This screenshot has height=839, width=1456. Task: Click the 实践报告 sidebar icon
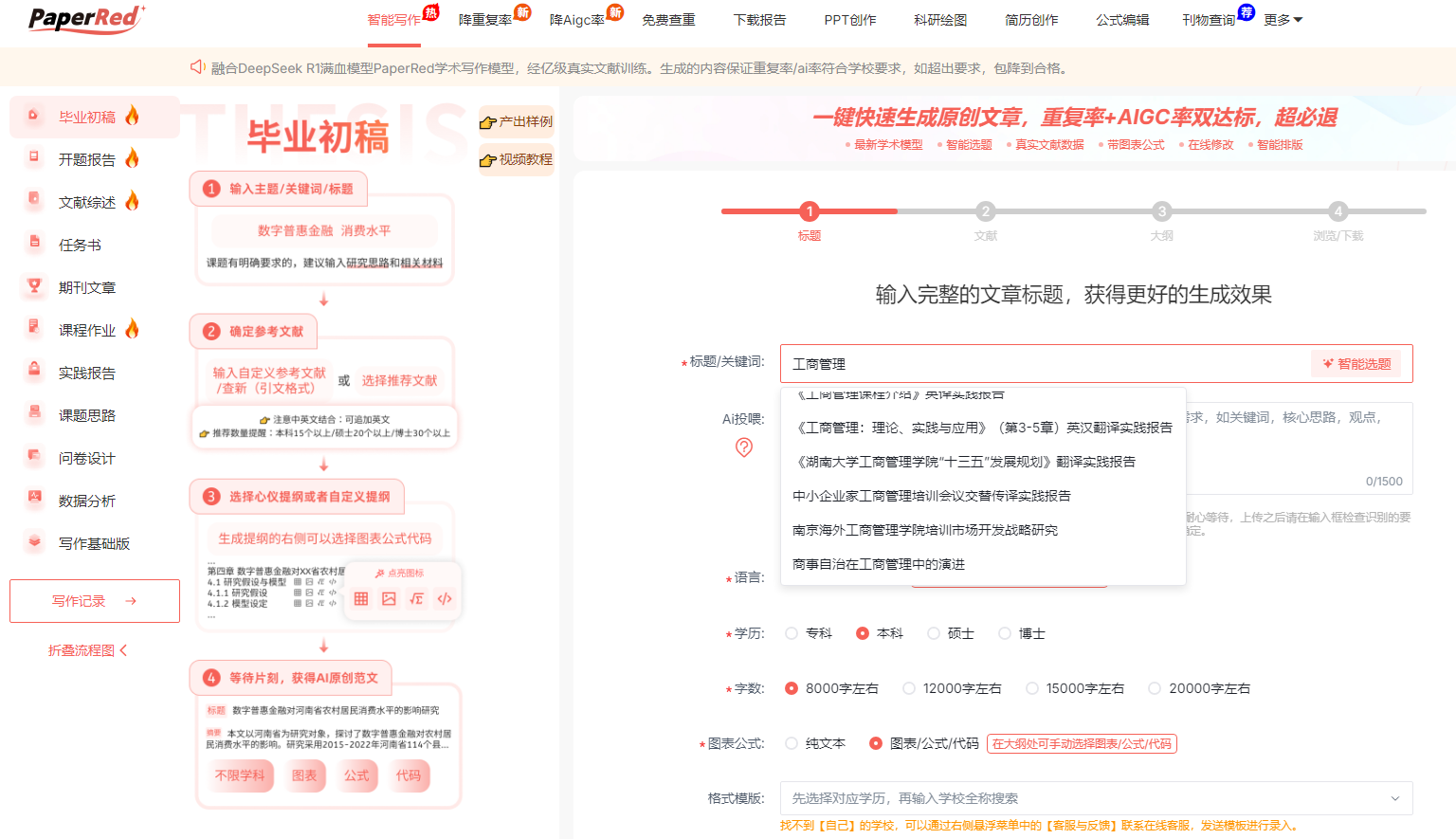tap(34, 371)
